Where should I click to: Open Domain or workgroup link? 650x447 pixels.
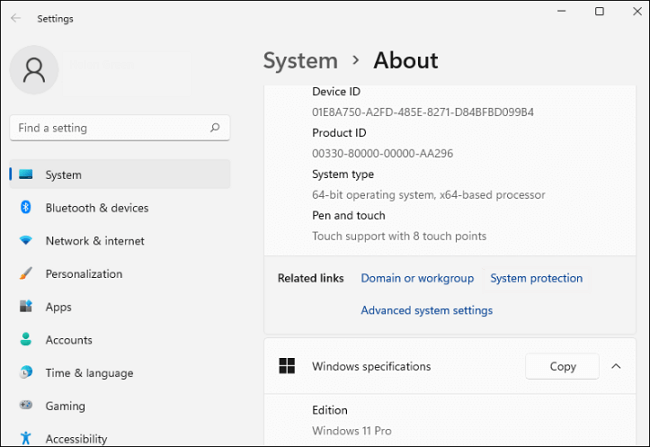(417, 278)
